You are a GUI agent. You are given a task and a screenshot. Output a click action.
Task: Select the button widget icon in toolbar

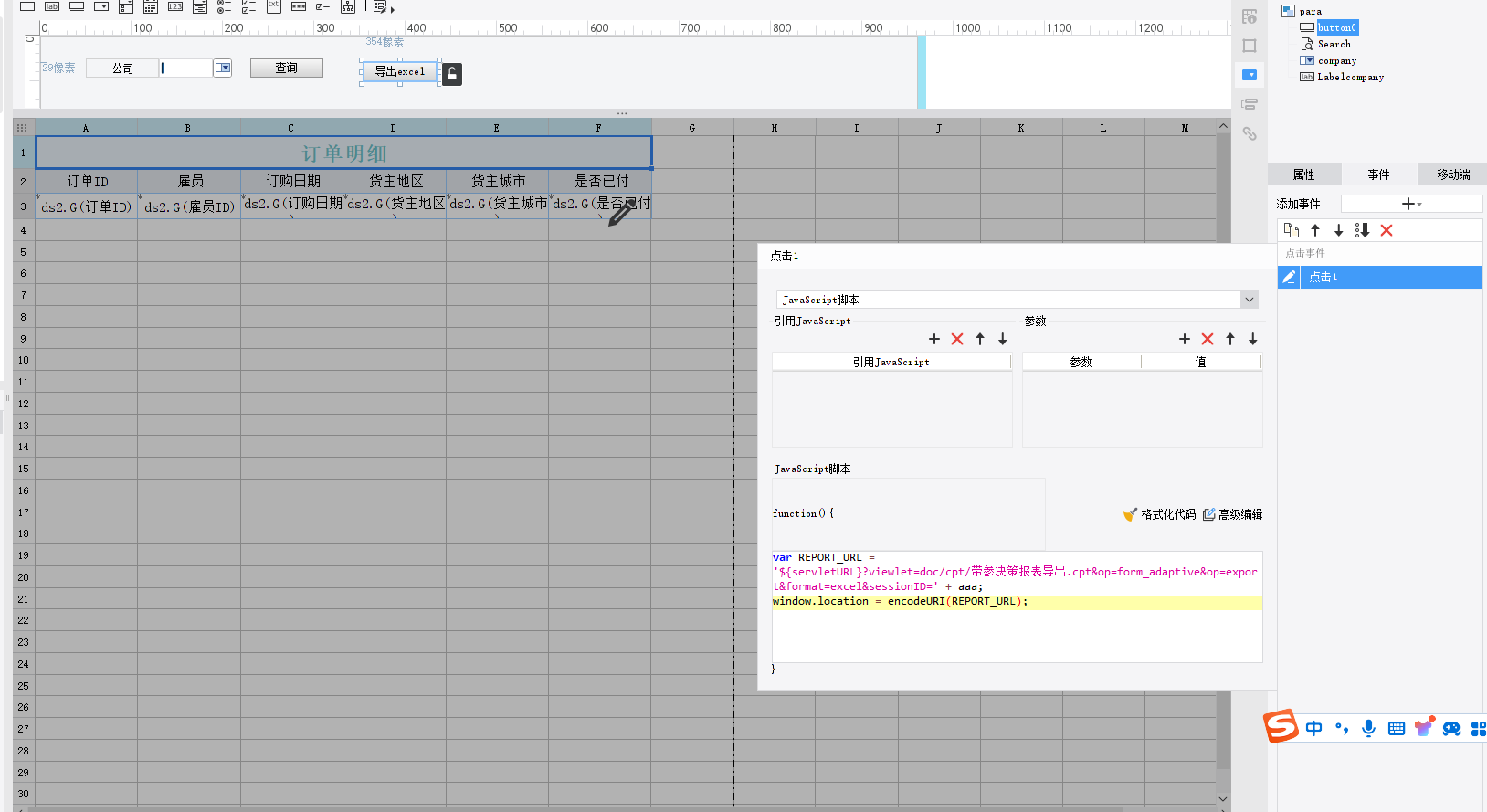point(77,6)
